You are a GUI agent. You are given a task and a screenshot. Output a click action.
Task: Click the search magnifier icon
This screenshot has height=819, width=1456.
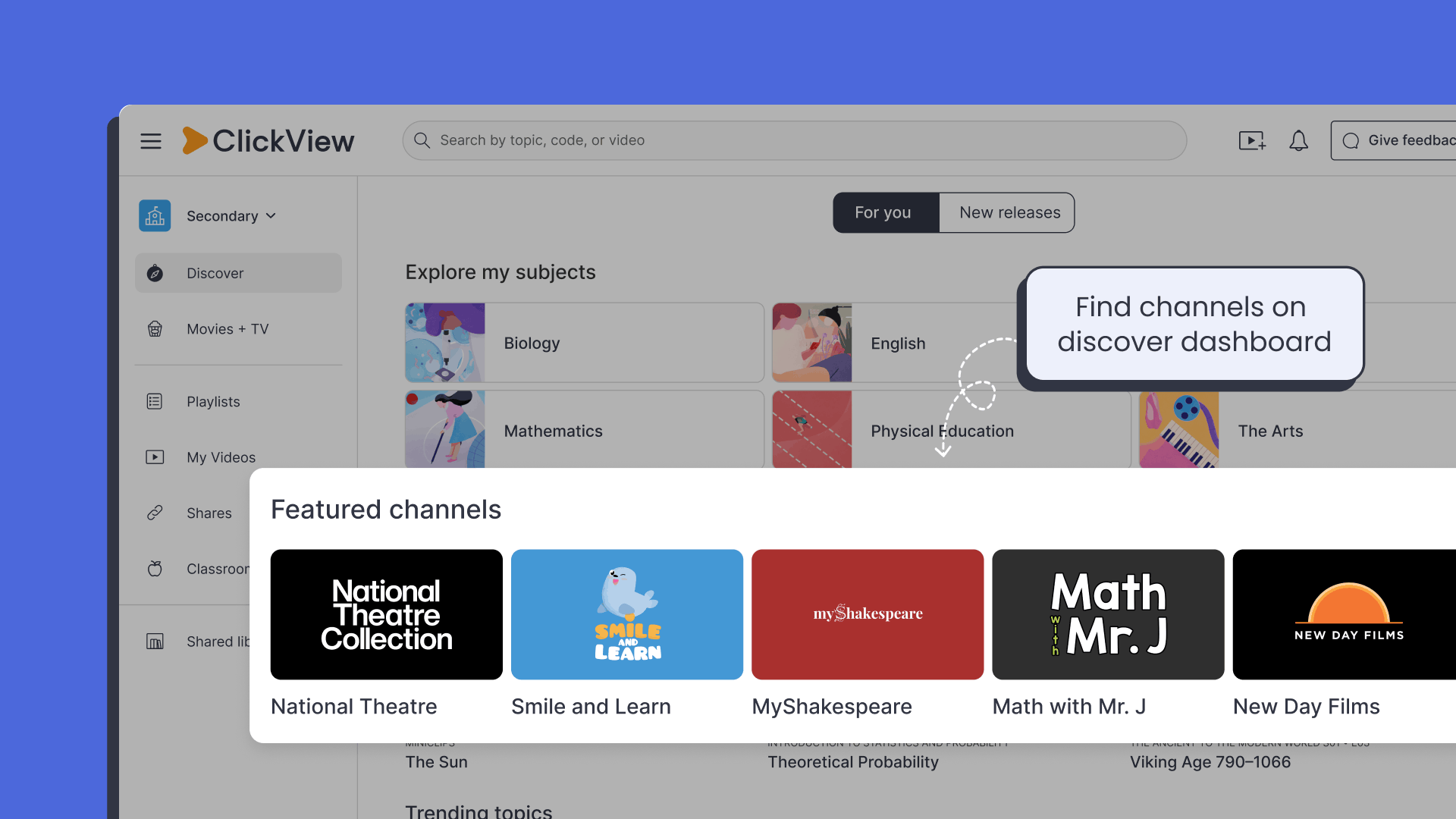pos(422,140)
